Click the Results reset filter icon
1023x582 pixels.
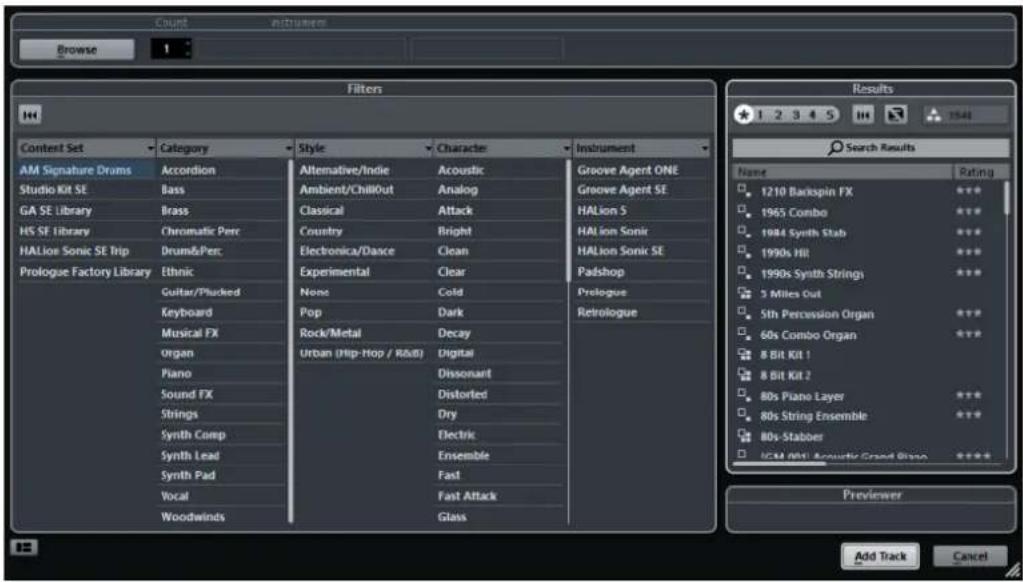(863, 115)
